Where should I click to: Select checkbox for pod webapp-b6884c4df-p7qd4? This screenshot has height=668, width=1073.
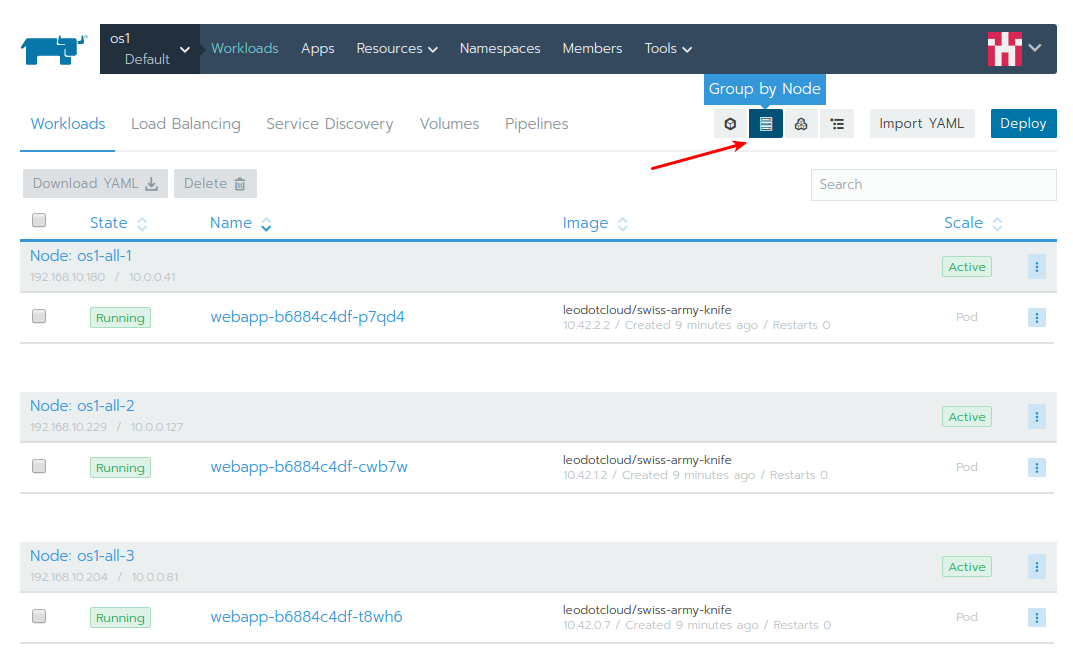[38, 315]
